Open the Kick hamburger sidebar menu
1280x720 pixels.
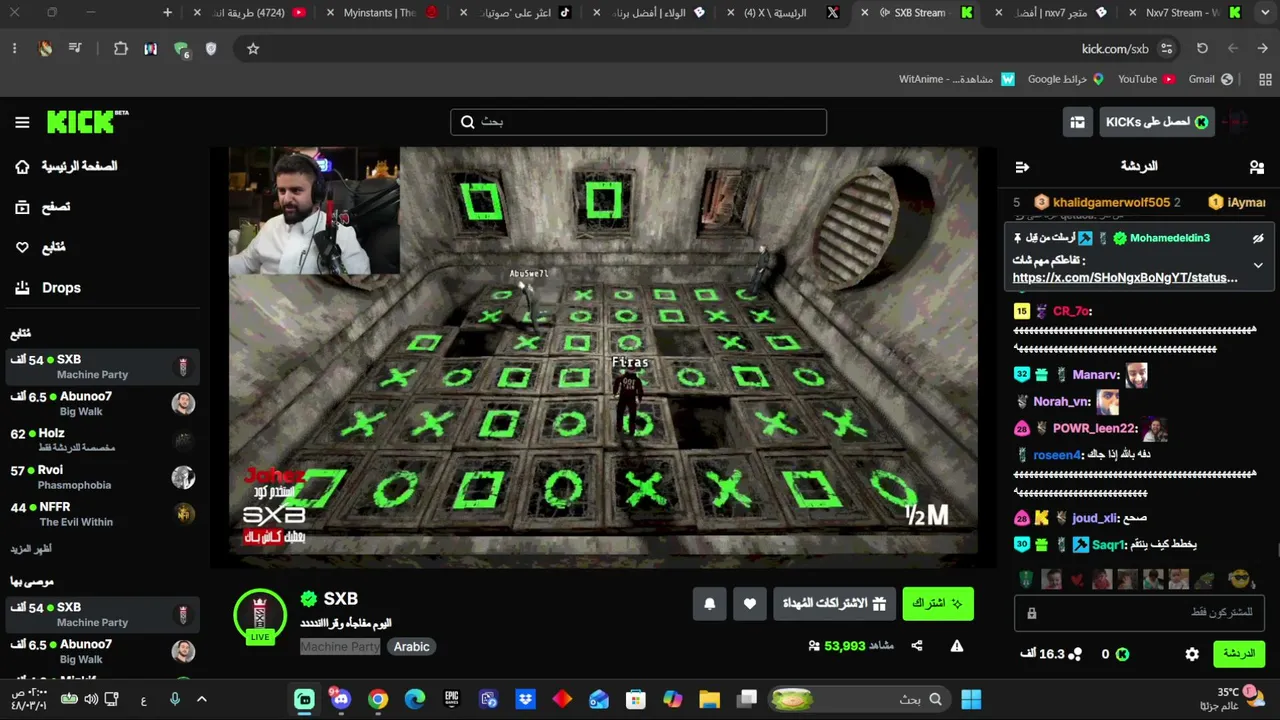(x=22, y=122)
